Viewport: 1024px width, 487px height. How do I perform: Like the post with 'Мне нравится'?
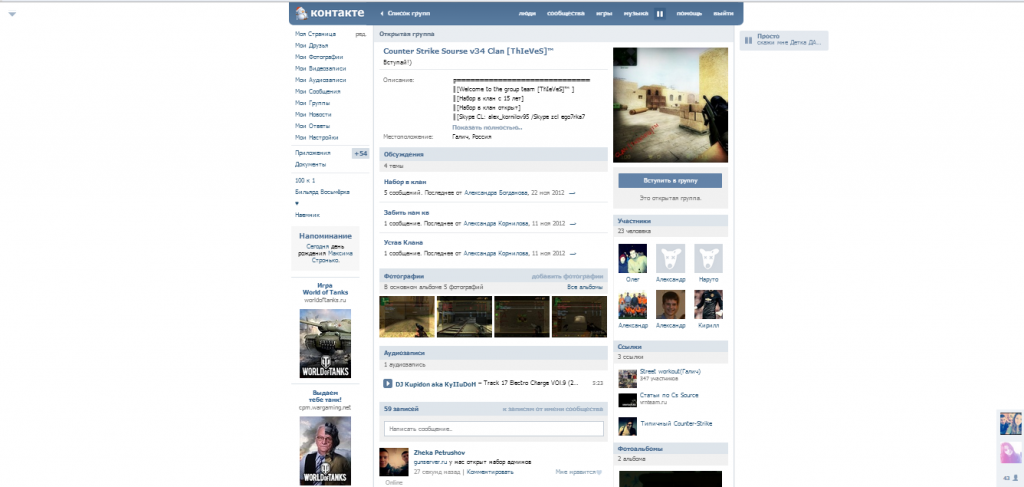point(580,470)
